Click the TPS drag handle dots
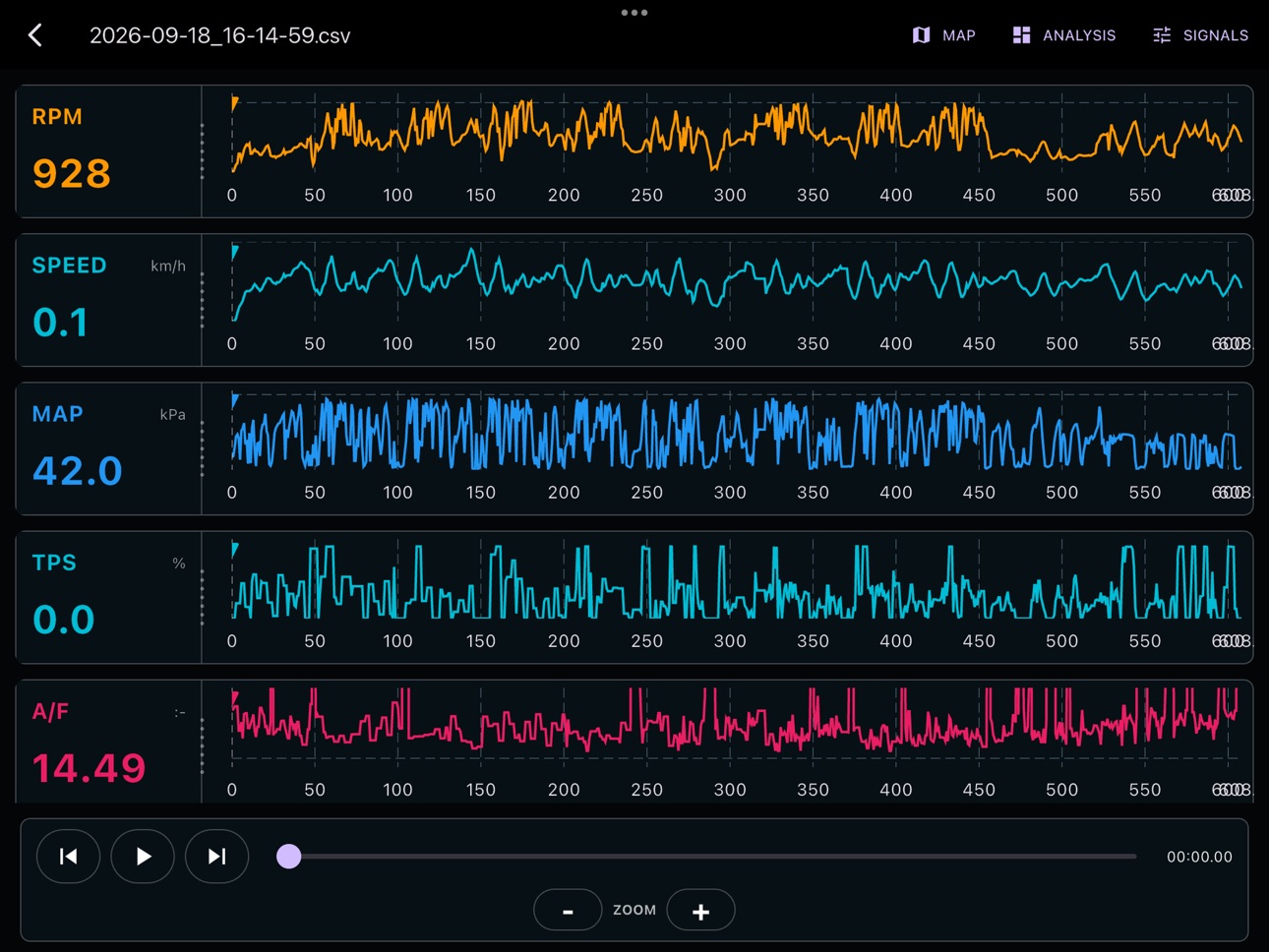This screenshot has height=952, width=1269. [x=203, y=597]
